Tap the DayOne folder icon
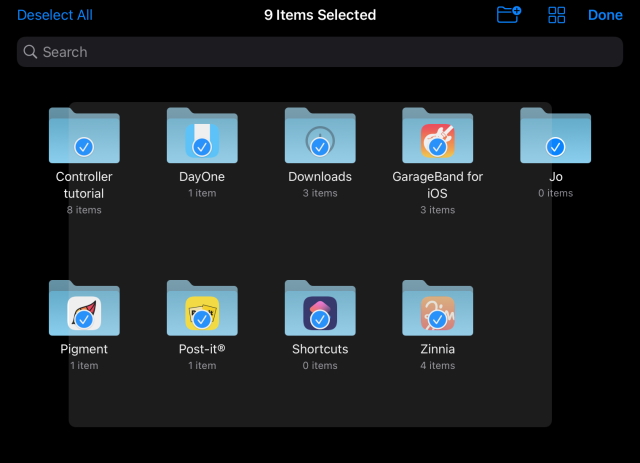 pos(202,135)
